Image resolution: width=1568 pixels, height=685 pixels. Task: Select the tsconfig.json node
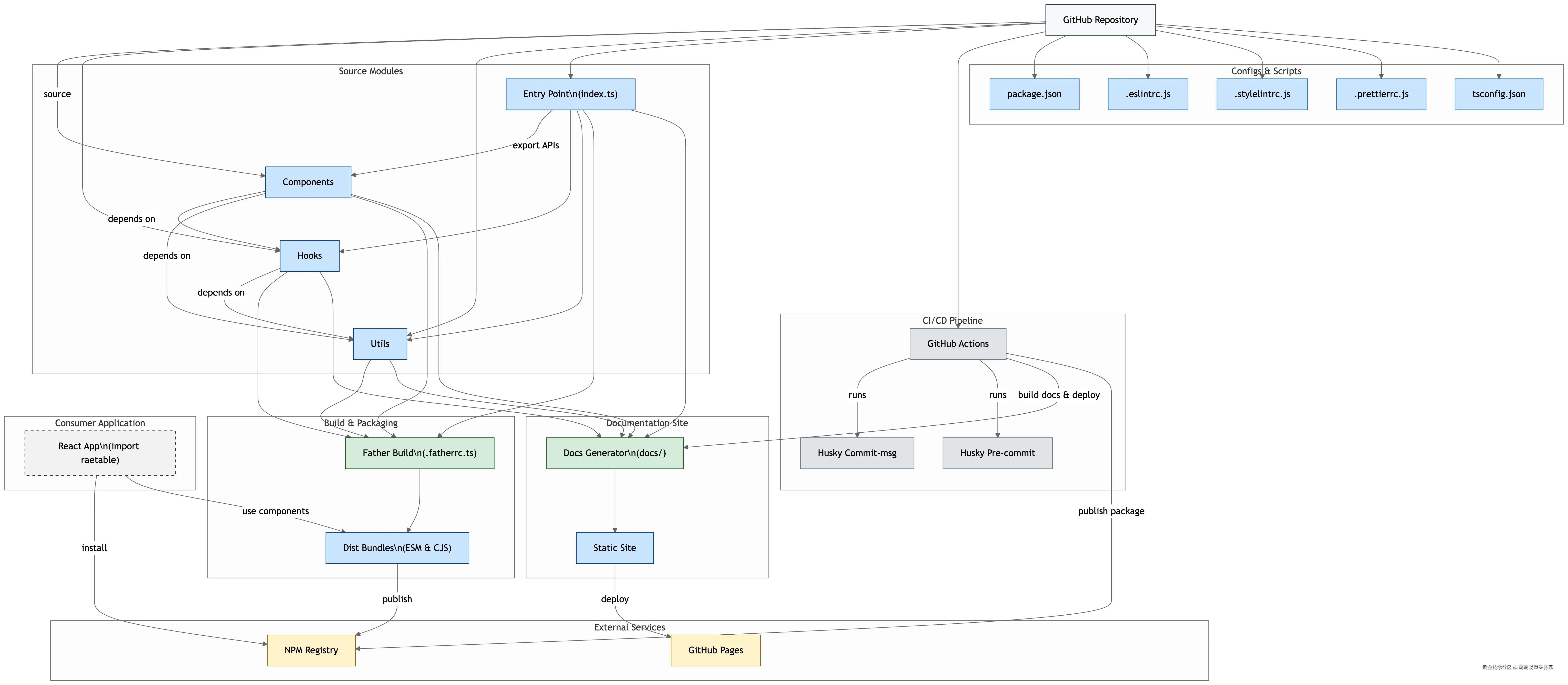coord(1499,94)
